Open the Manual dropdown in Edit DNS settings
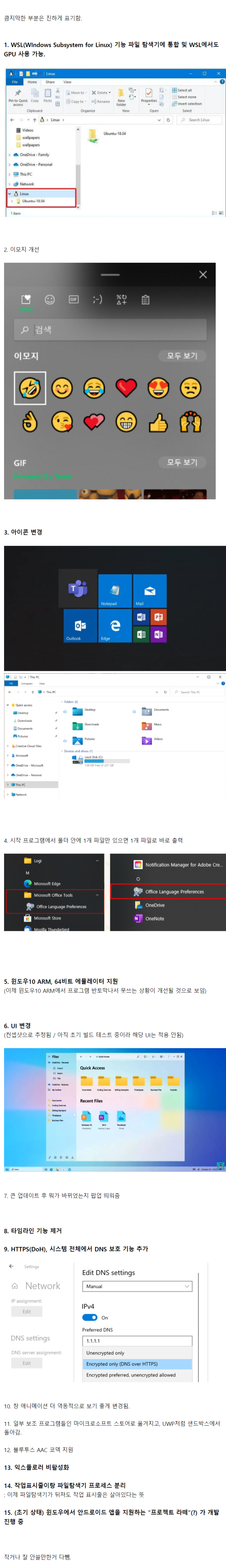The height and width of the screenshot is (1568, 226). 138,1286
